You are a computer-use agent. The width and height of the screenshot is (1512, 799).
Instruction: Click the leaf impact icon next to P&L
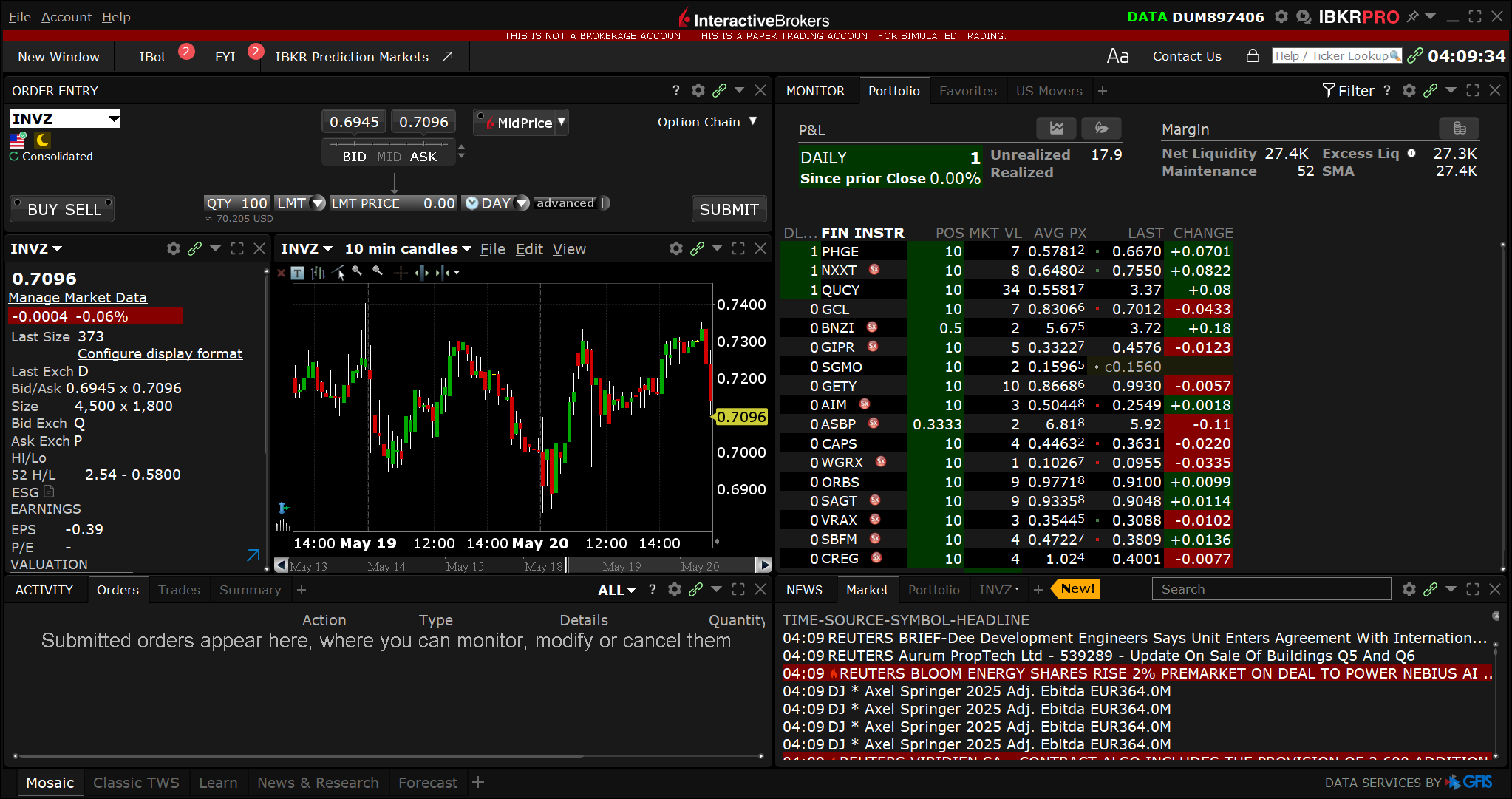[1101, 129]
